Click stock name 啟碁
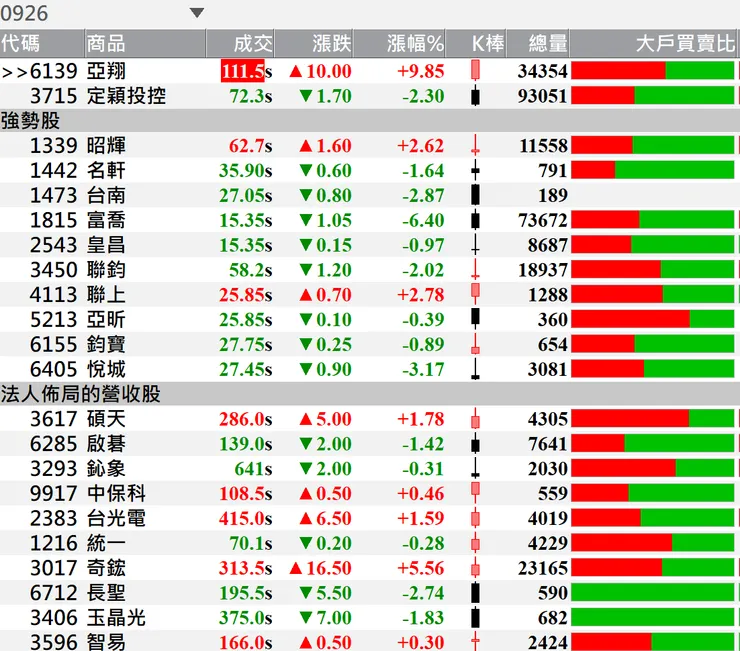The height and width of the screenshot is (651, 740). point(106,444)
